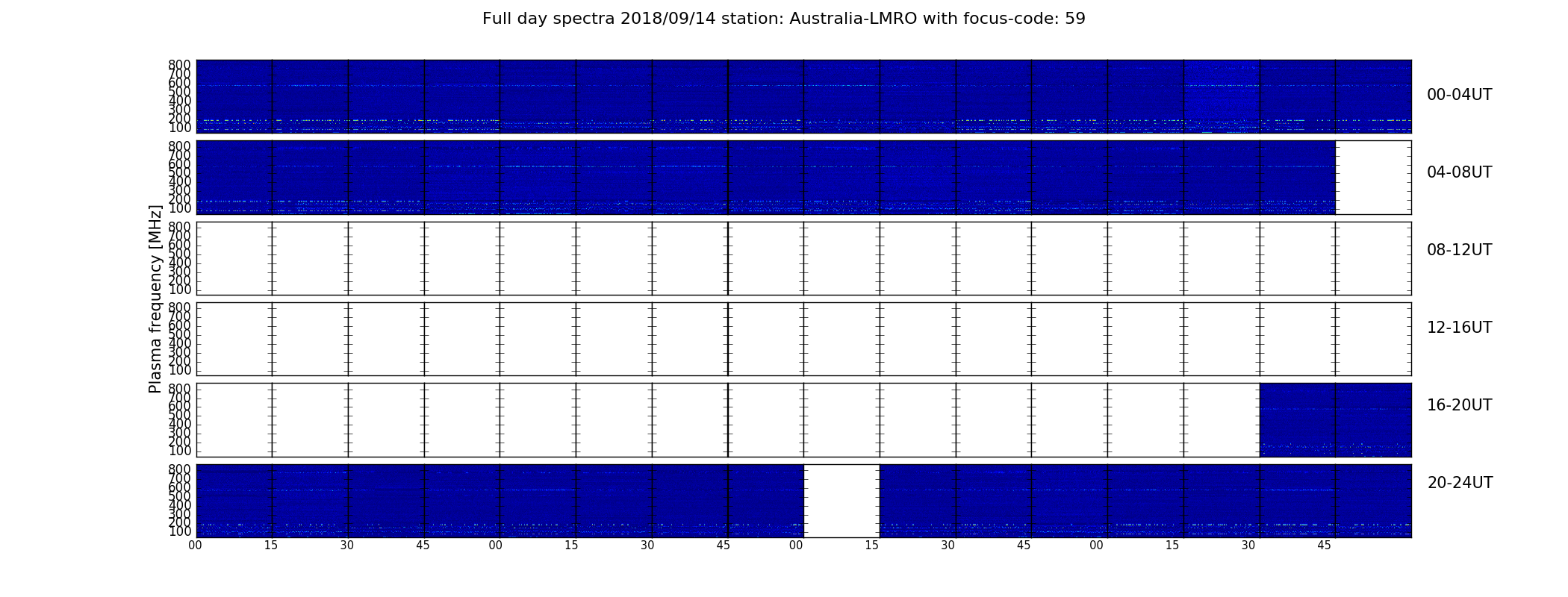The width and height of the screenshot is (1568, 597).
Task: Click the 00-04UT spectrogram panel
Action: coord(803,96)
